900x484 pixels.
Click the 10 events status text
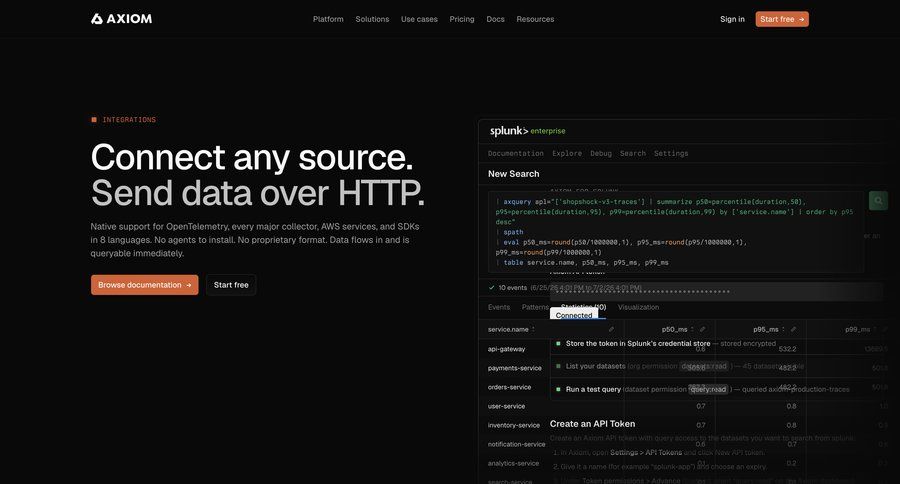(x=513, y=288)
